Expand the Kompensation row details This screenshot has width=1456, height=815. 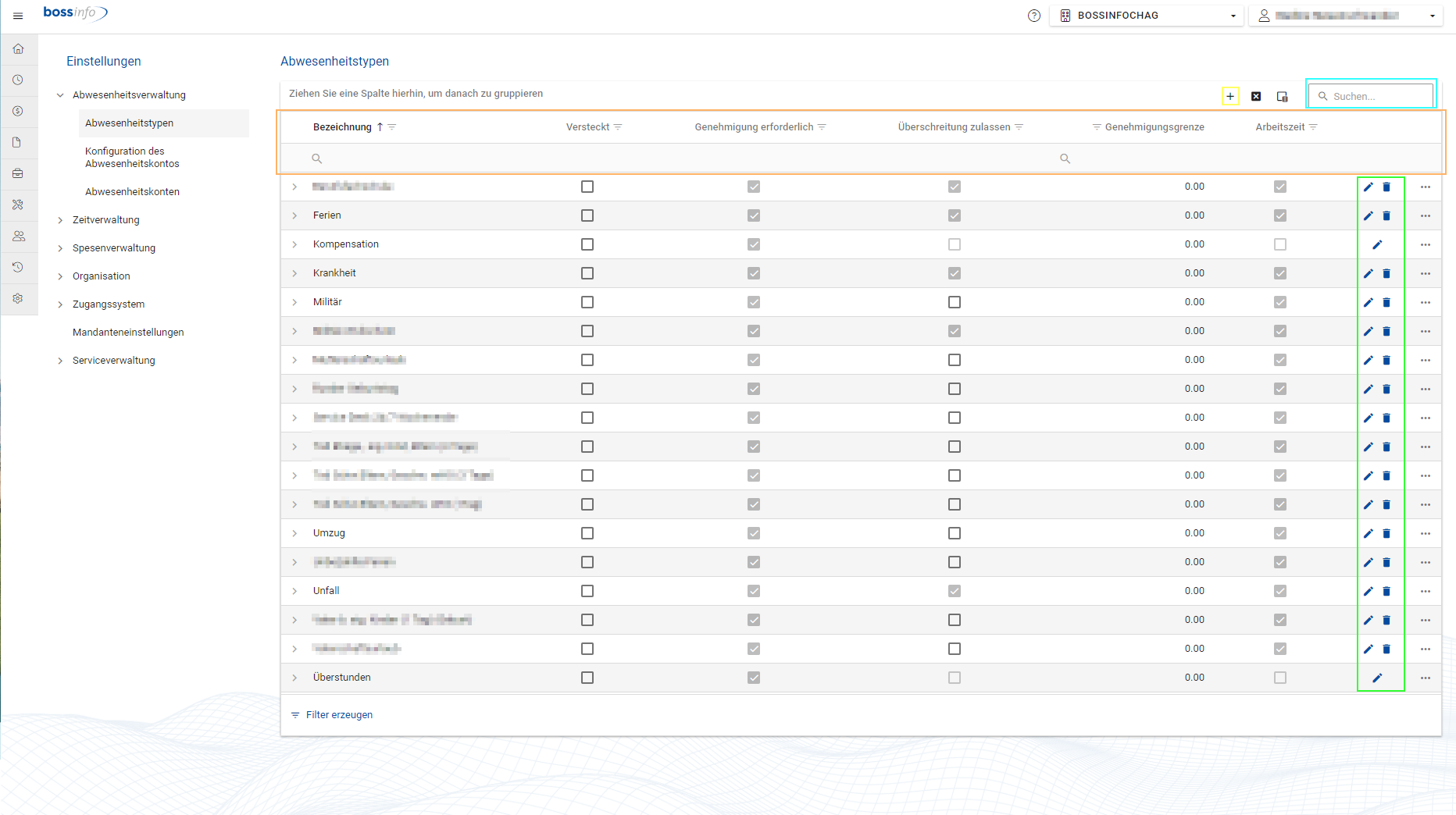click(x=294, y=244)
